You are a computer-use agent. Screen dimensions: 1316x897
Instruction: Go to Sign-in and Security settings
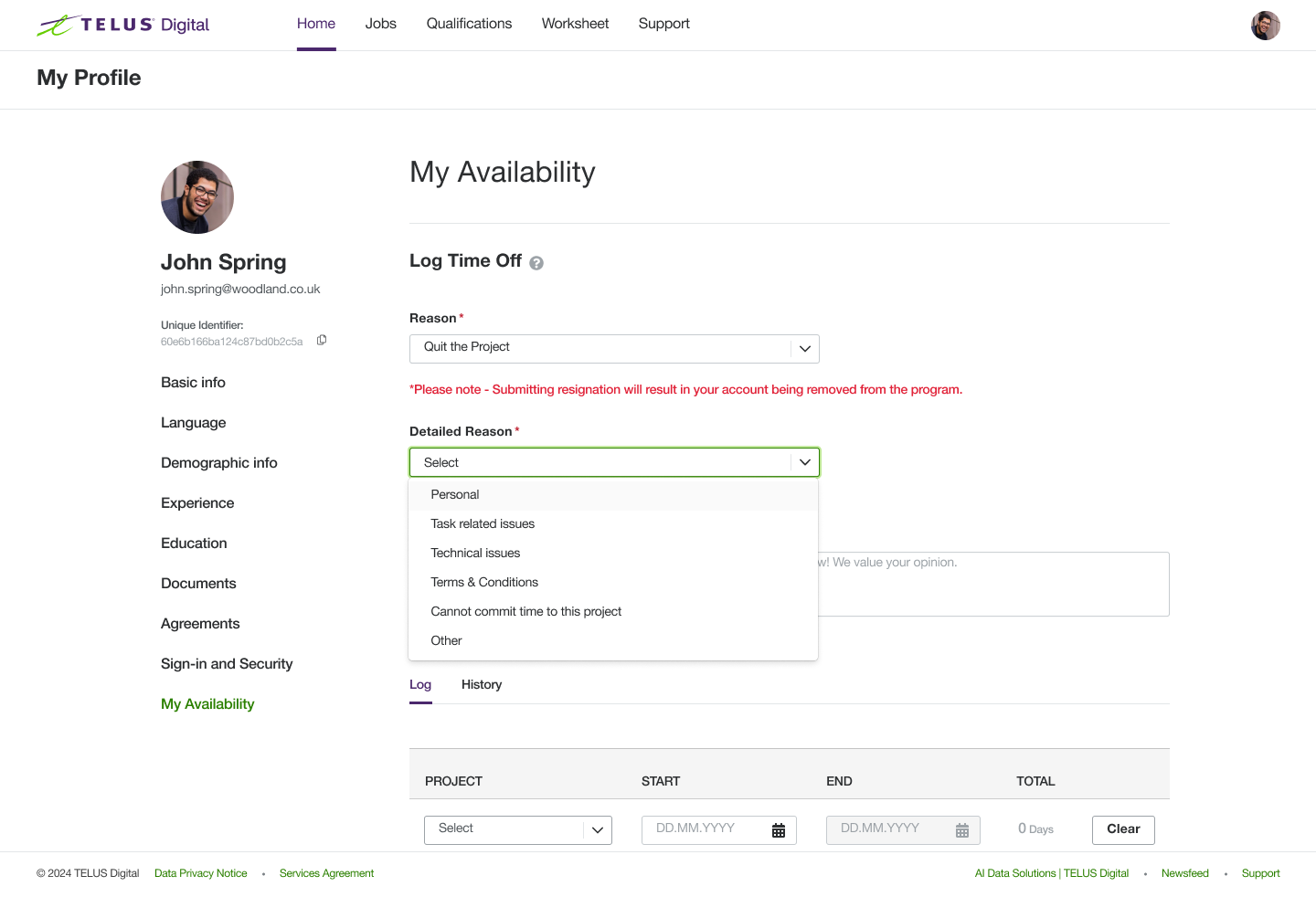tap(227, 663)
